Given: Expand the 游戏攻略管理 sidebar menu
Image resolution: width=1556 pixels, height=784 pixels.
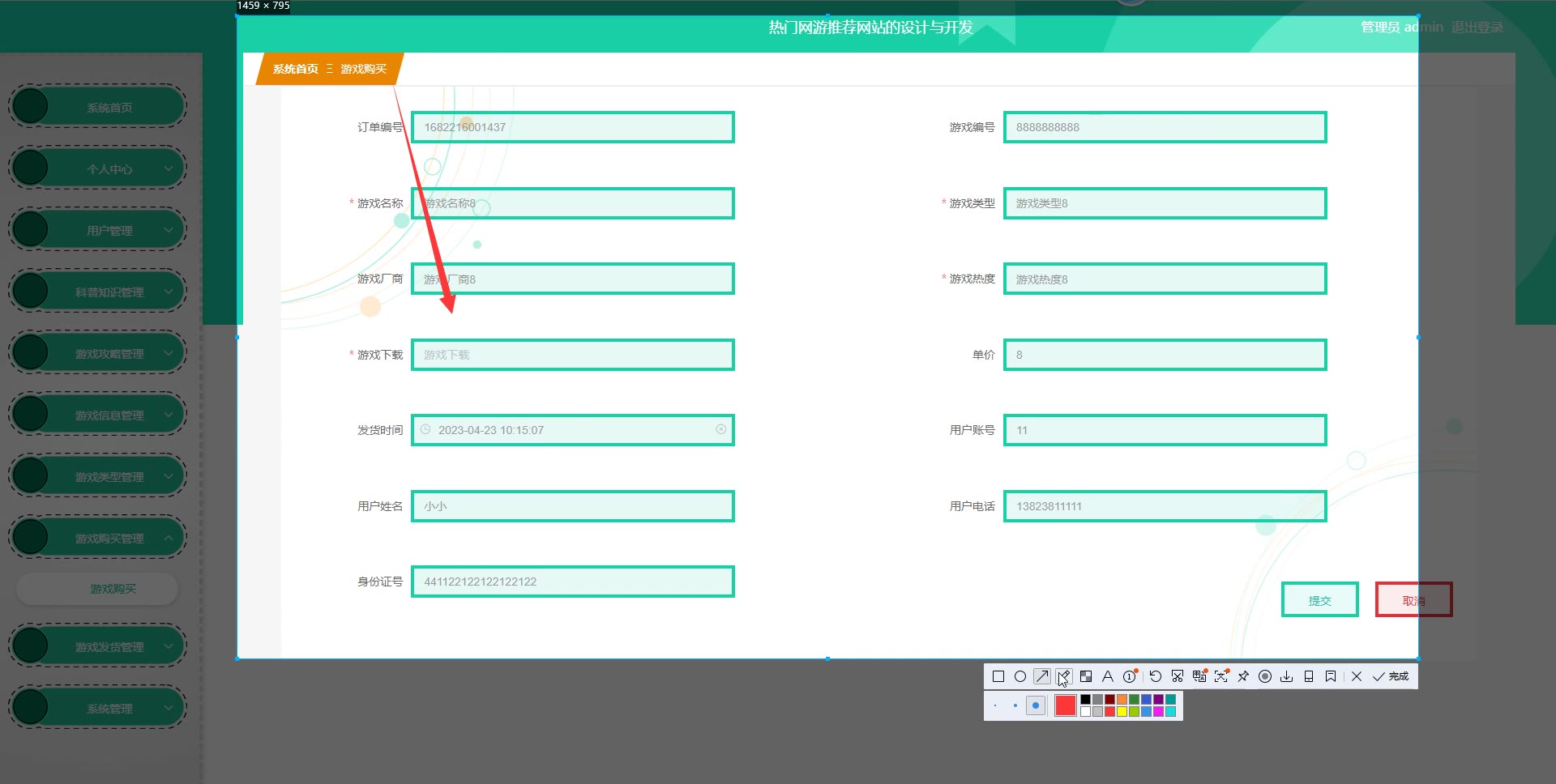Looking at the screenshot, I should (97, 353).
